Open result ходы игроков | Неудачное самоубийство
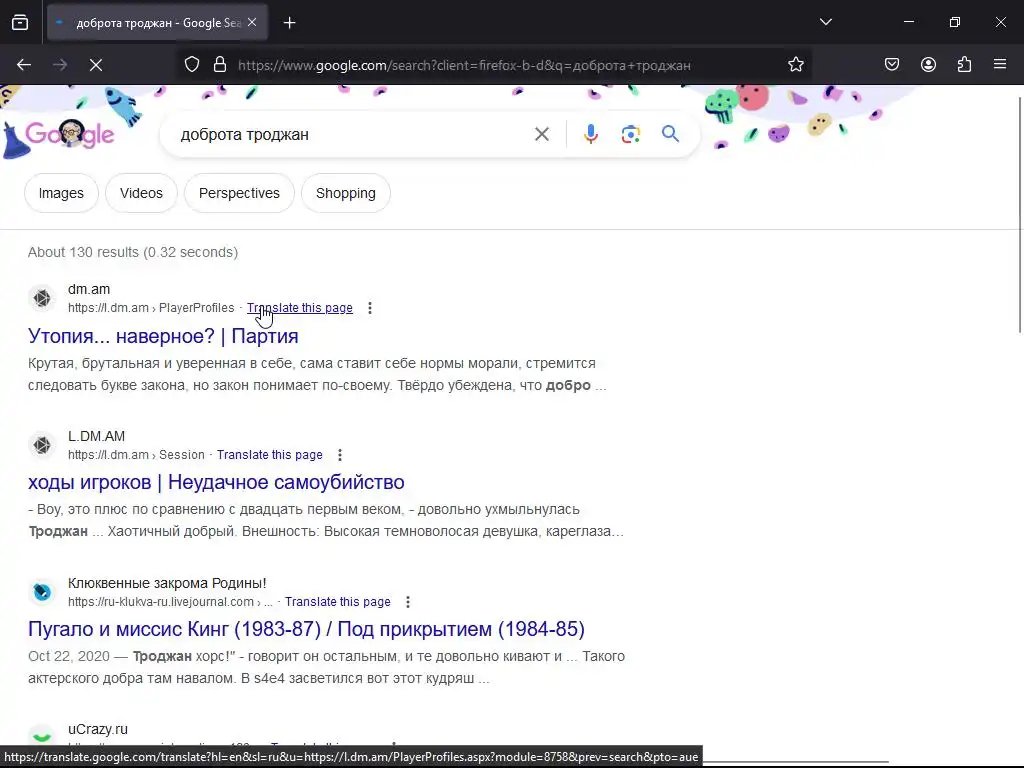This screenshot has width=1024, height=768. [216, 483]
